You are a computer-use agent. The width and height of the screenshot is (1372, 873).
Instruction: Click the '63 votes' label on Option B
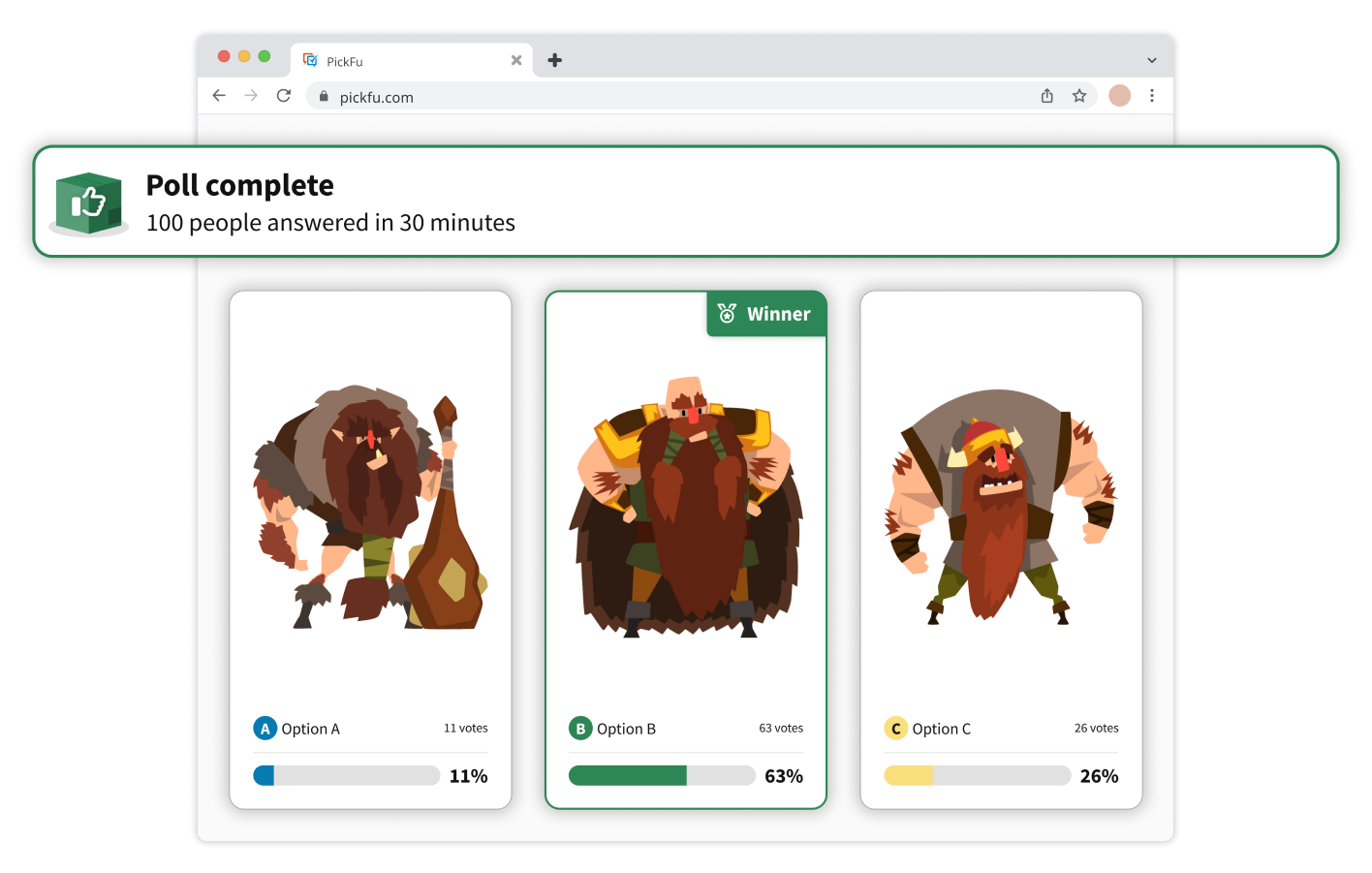pyautogui.click(x=781, y=728)
